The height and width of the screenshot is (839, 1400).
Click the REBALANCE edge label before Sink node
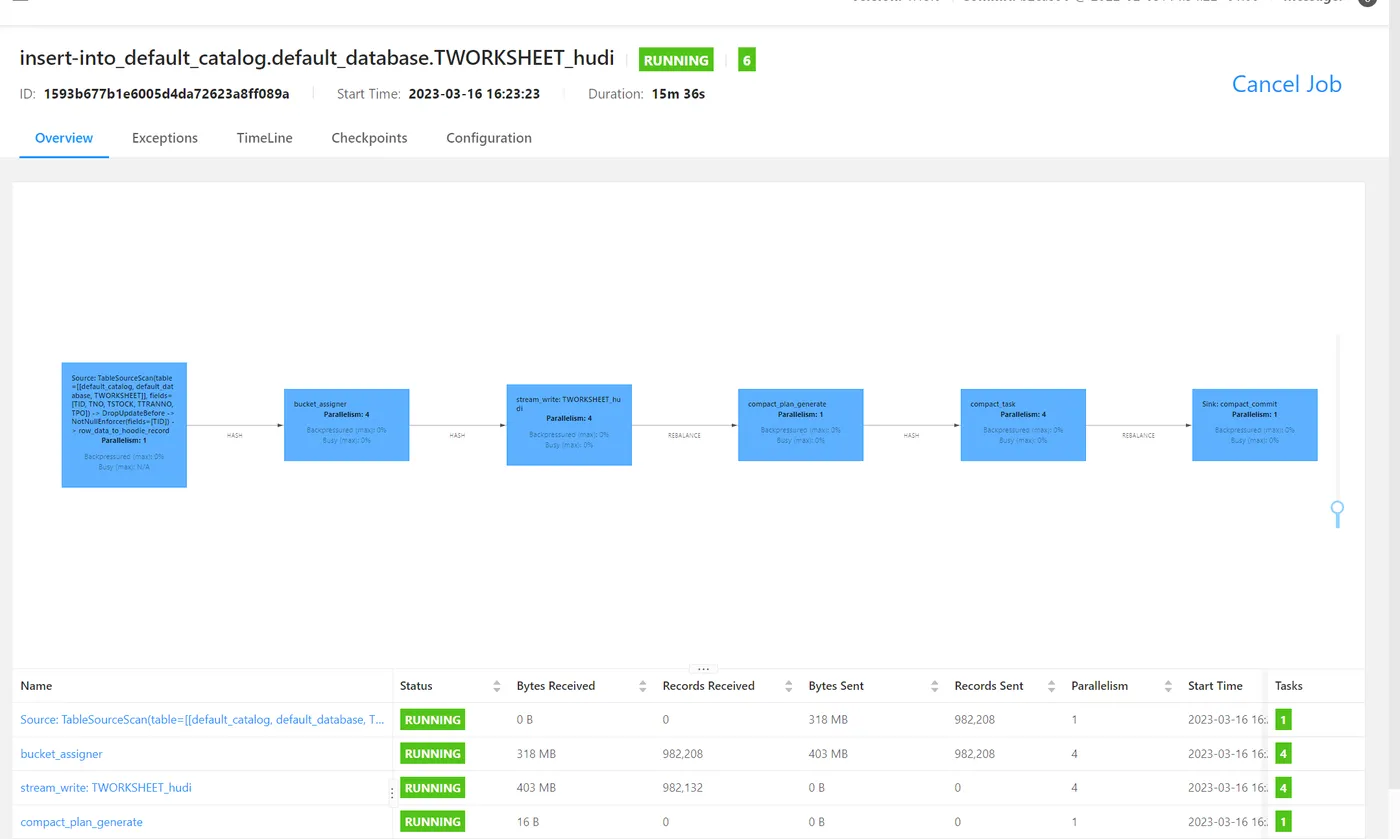1139,436
